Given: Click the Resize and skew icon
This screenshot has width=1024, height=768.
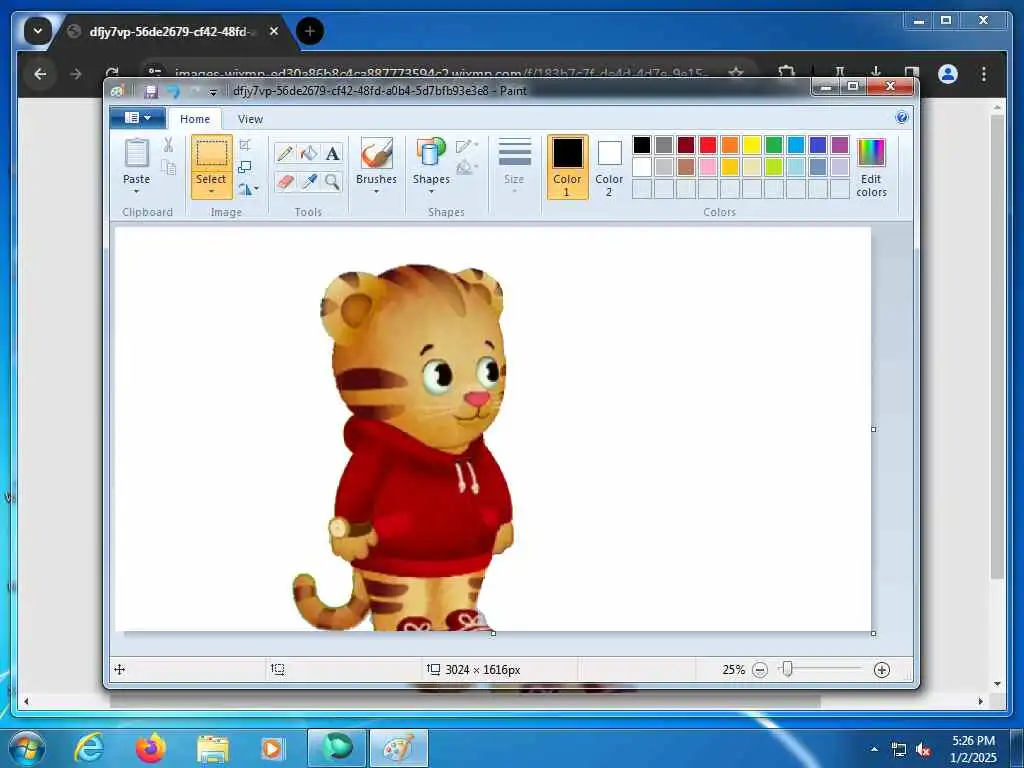Looking at the screenshot, I should tap(245, 167).
